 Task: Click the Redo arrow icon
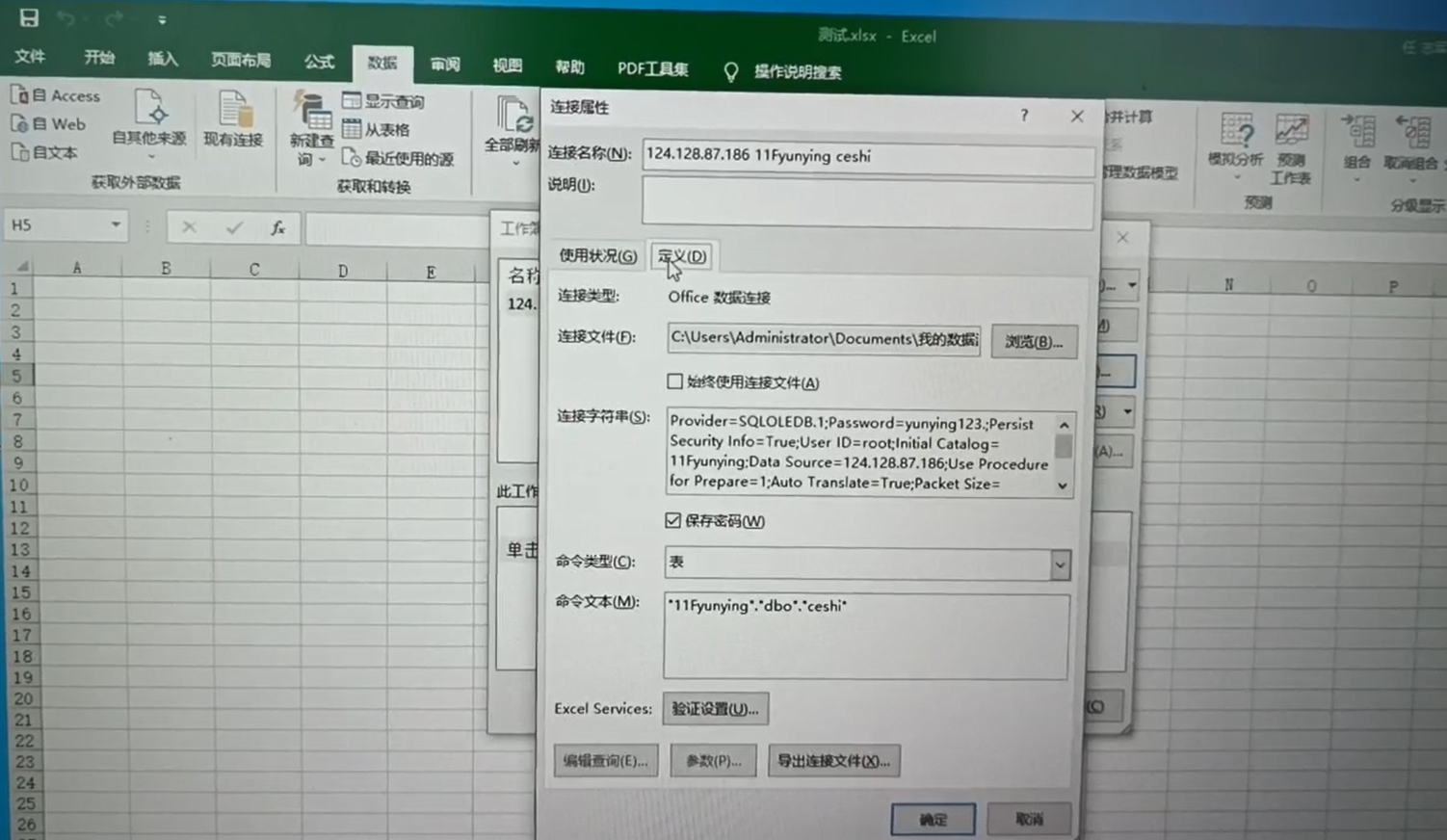tap(115, 18)
